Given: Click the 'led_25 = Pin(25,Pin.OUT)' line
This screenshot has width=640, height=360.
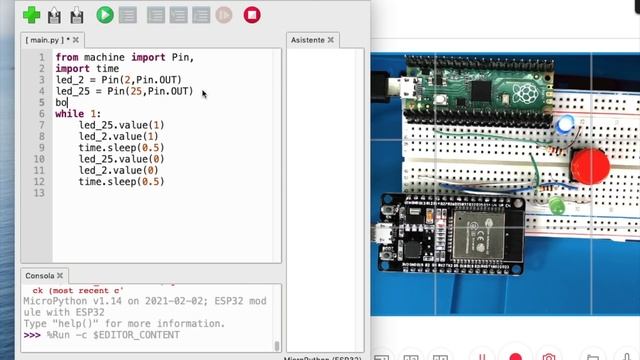Looking at the screenshot, I should [124, 91].
